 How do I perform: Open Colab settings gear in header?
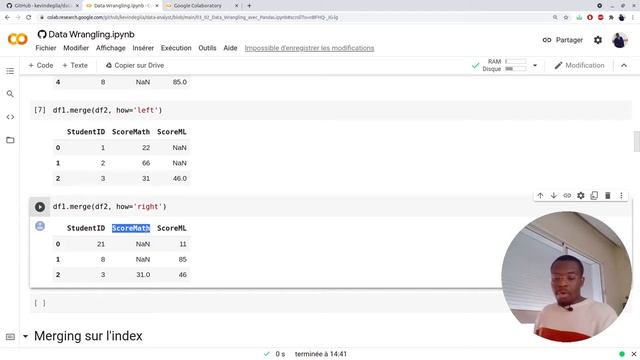[598, 40]
